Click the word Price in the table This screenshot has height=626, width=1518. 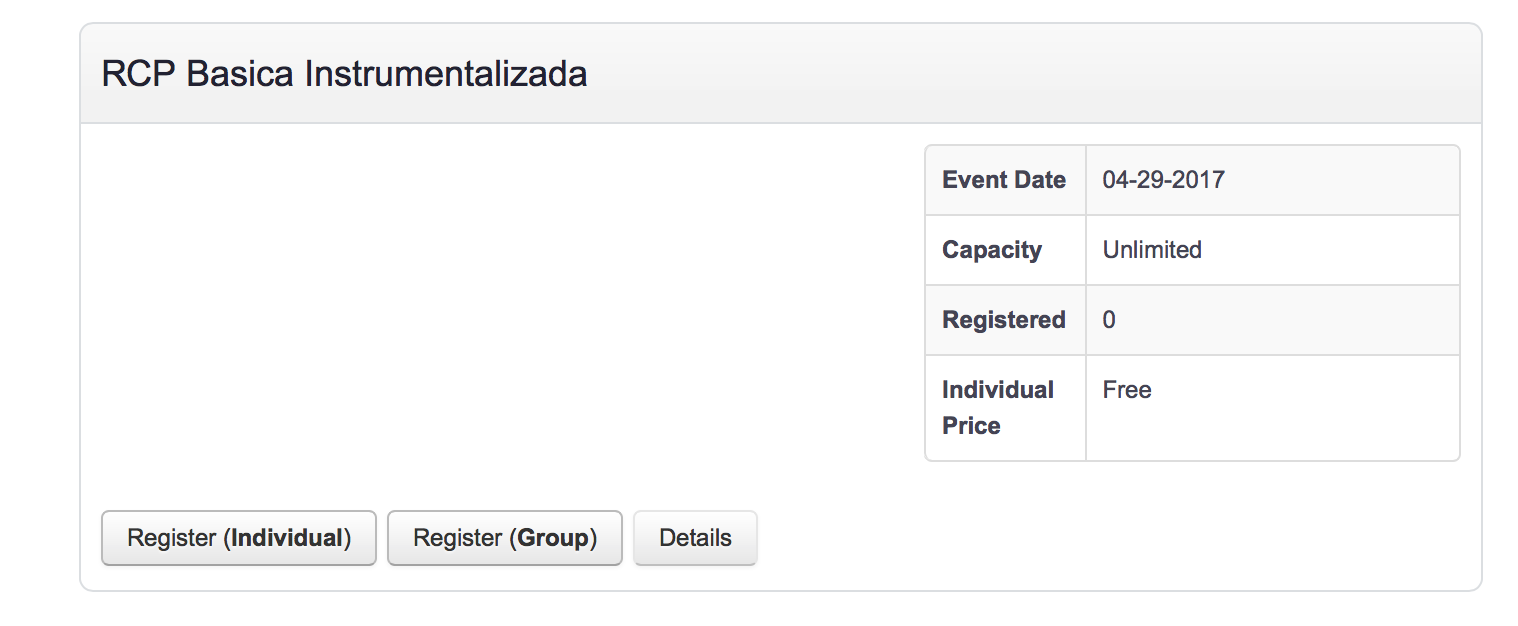(x=971, y=426)
